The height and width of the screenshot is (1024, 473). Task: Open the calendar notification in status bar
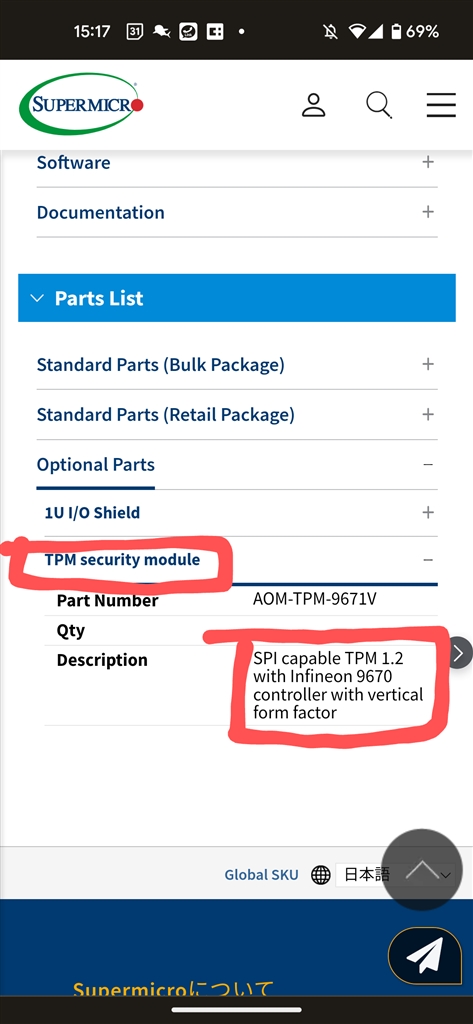[x=135, y=31]
